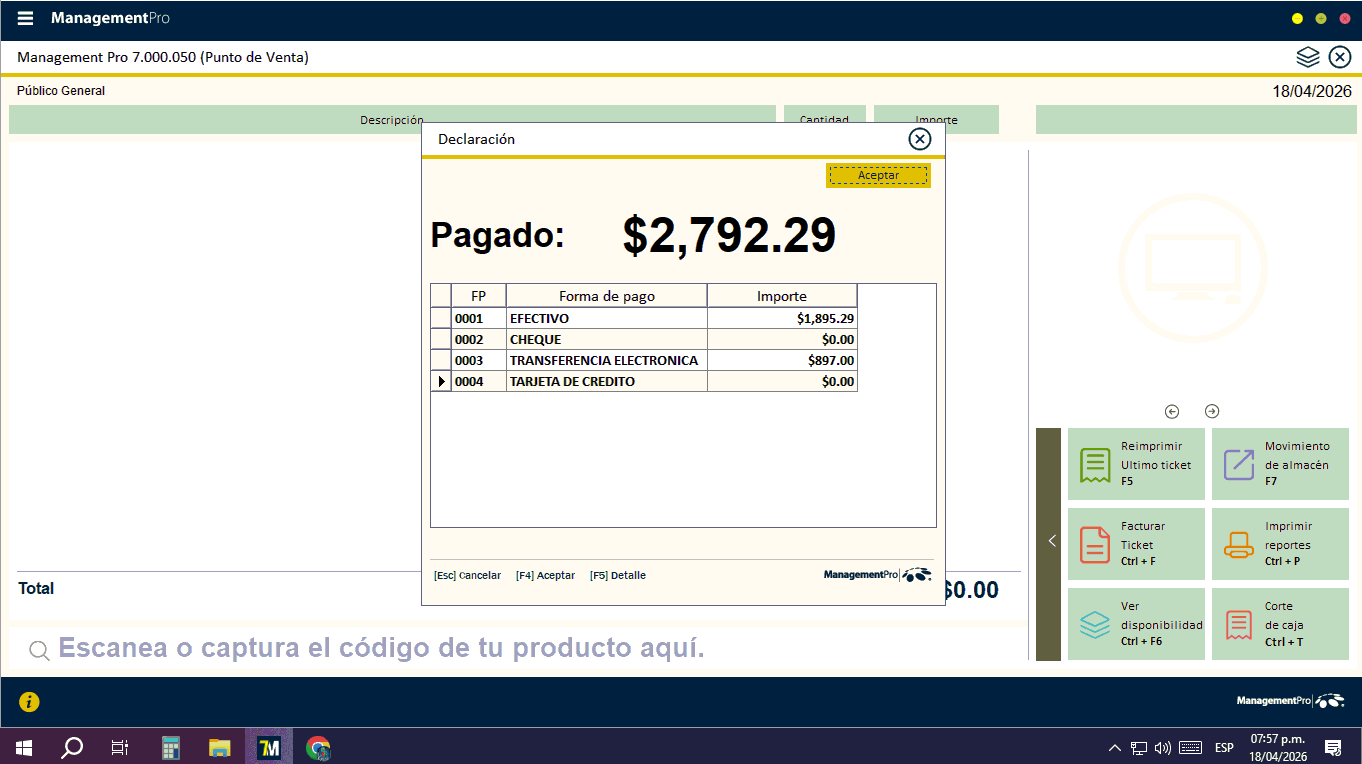Click the yellow information icon

click(30, 702)
